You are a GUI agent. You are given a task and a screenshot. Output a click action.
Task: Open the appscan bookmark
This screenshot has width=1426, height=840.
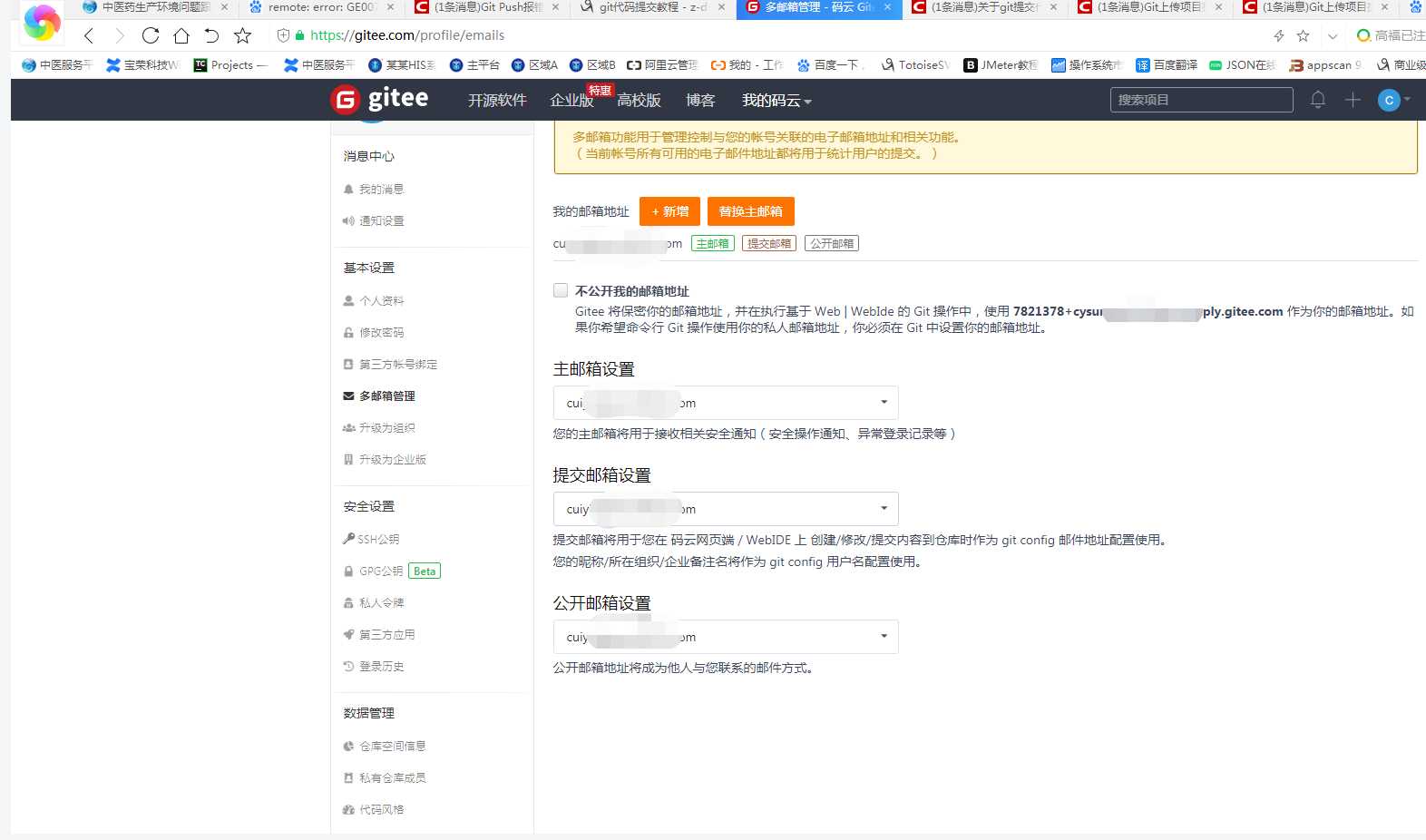1325,65
